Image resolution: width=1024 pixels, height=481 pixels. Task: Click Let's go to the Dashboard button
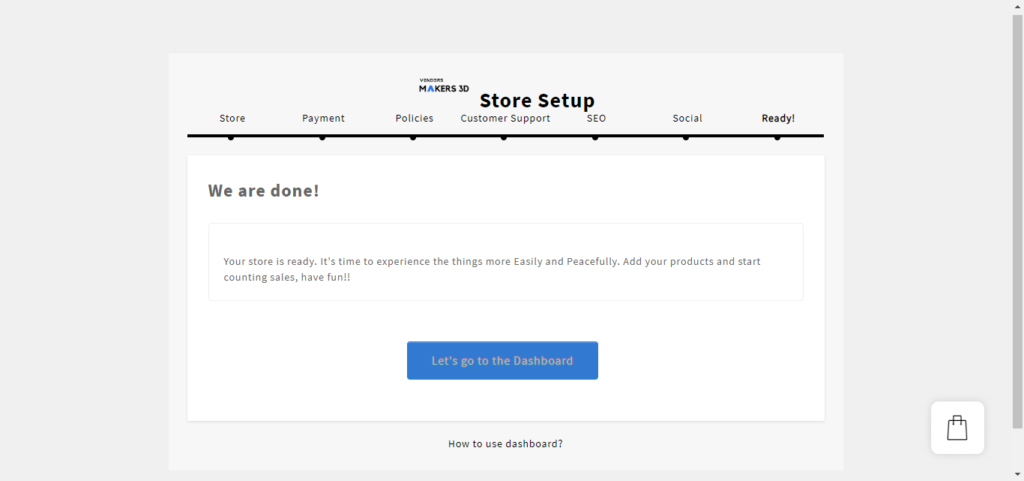pos(502,360)
